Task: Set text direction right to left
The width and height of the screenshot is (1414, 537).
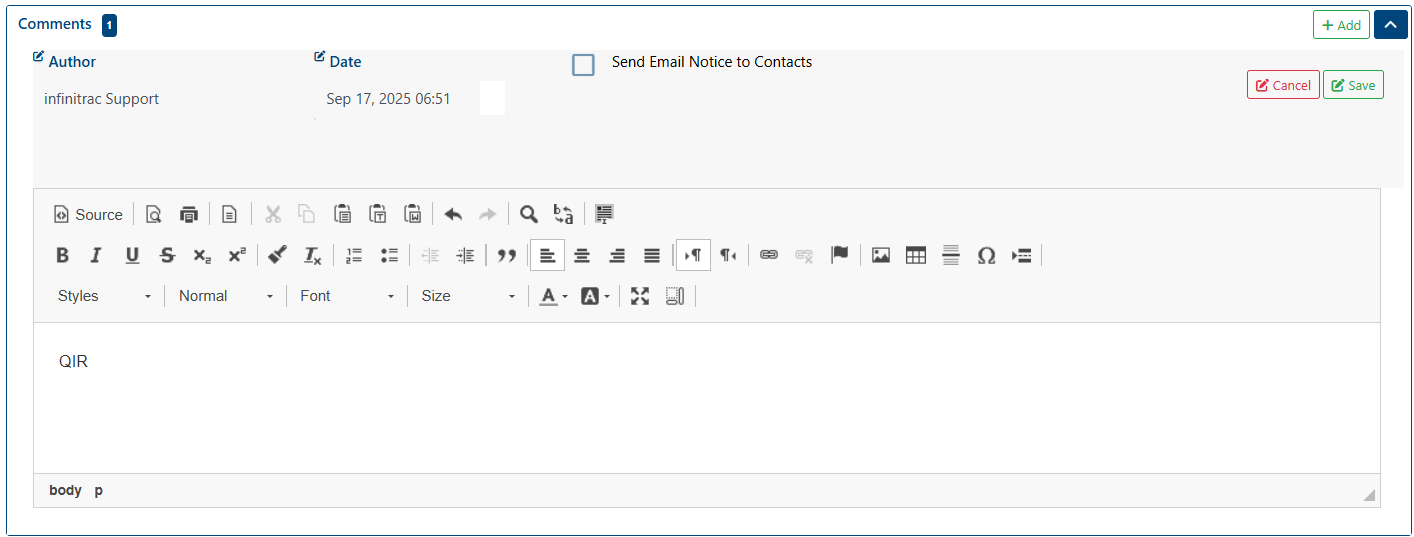Action: tap(728, 255)
